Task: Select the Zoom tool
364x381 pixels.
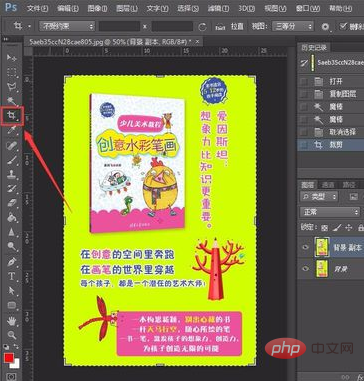Action: [x=12, y=335]
